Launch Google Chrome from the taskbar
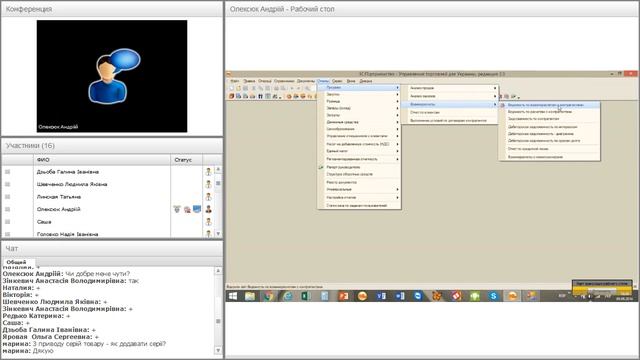 [x=269, y=296]
